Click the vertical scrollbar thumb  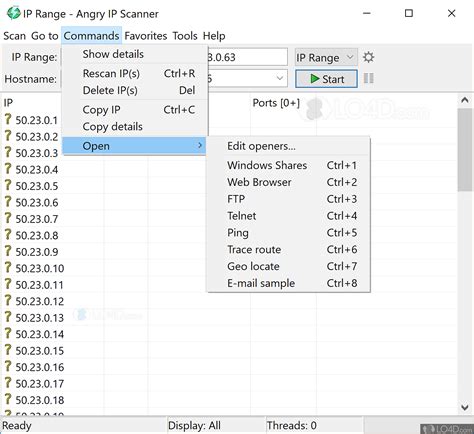[x=465, y=150]
